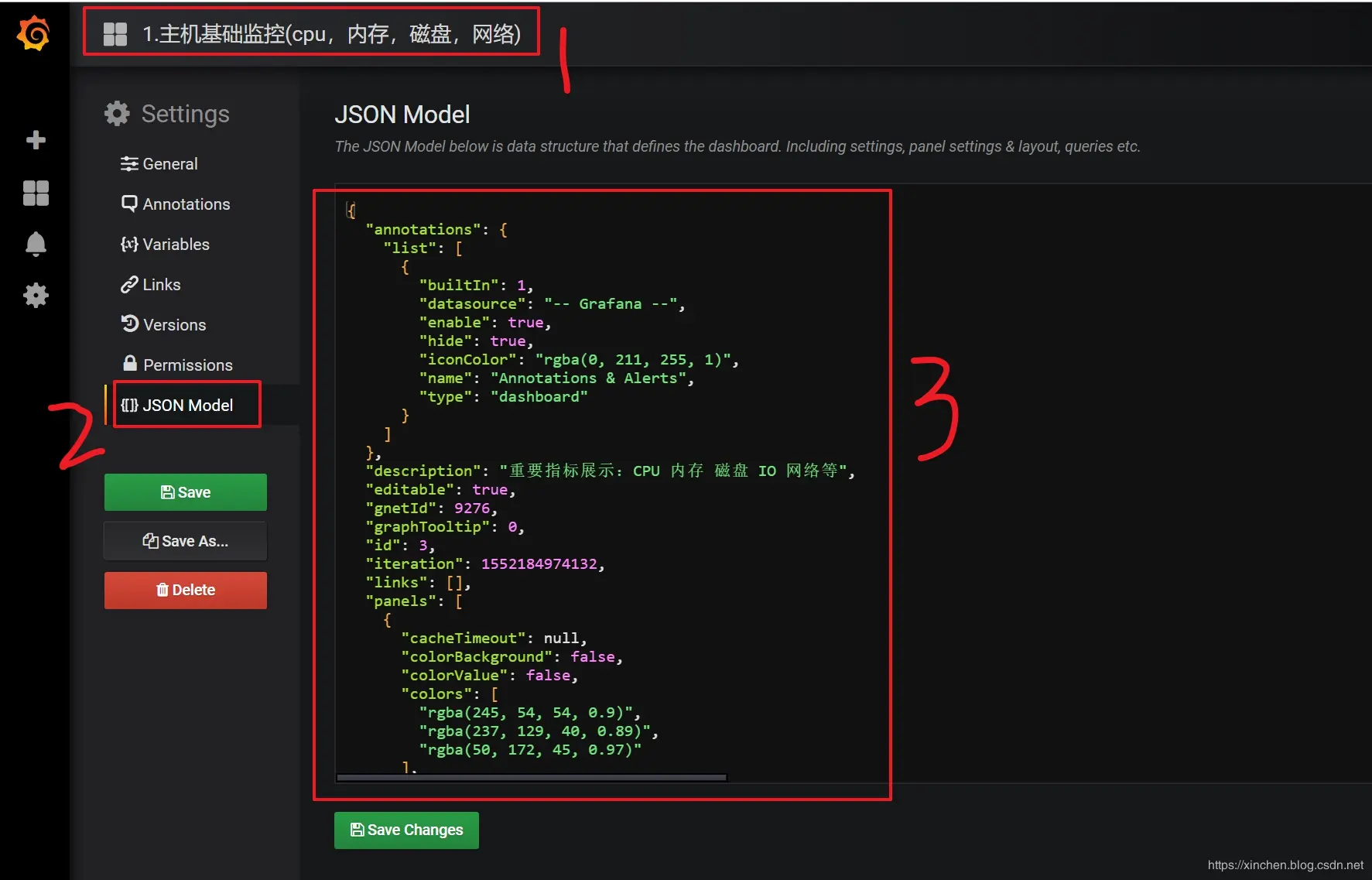Viewport: 1372px width, 880px height.
Task: Click the rgba(245, 54, 54, 0.9) color line
Action: (530, 712)
